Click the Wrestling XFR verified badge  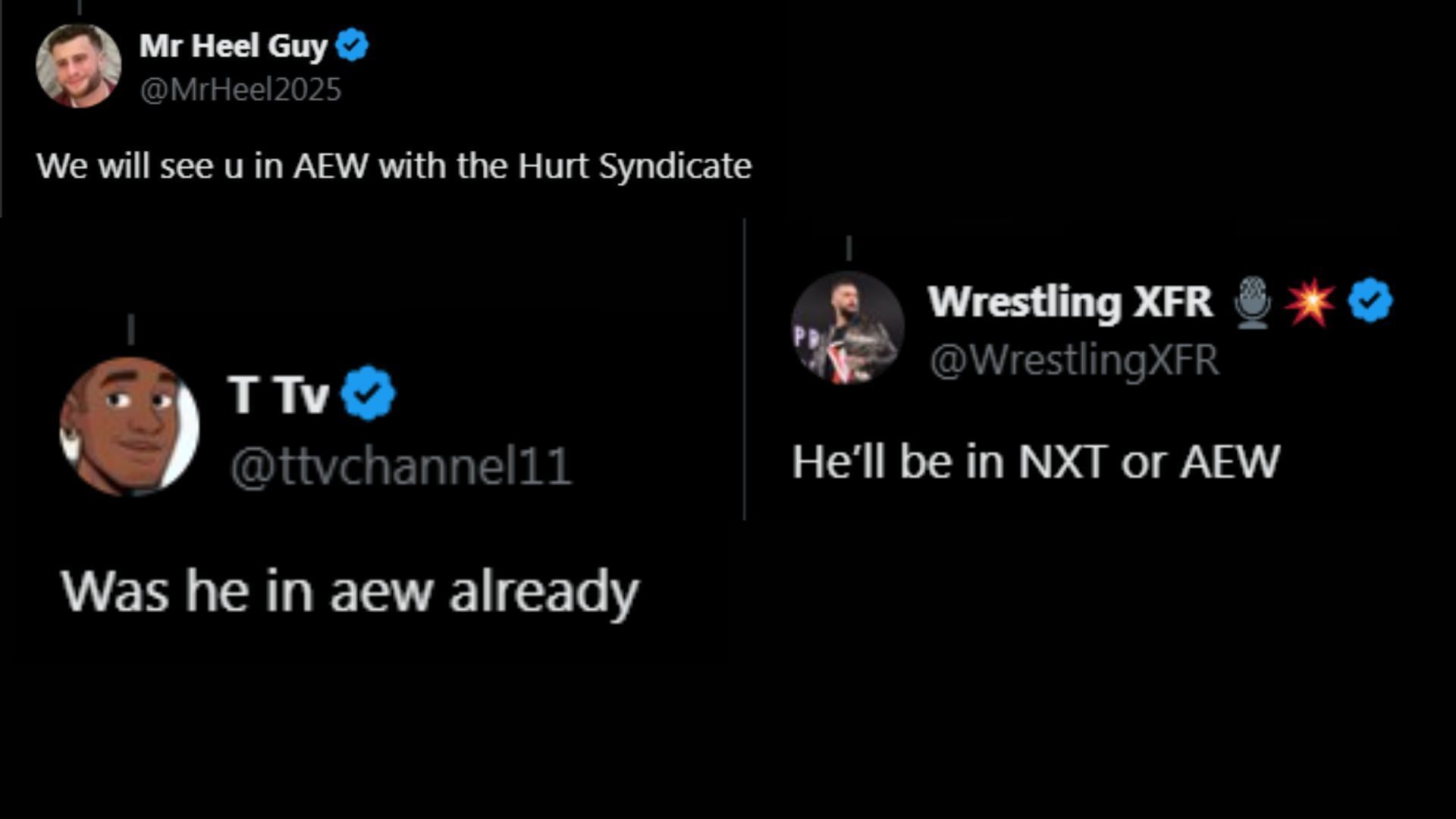1370,301
